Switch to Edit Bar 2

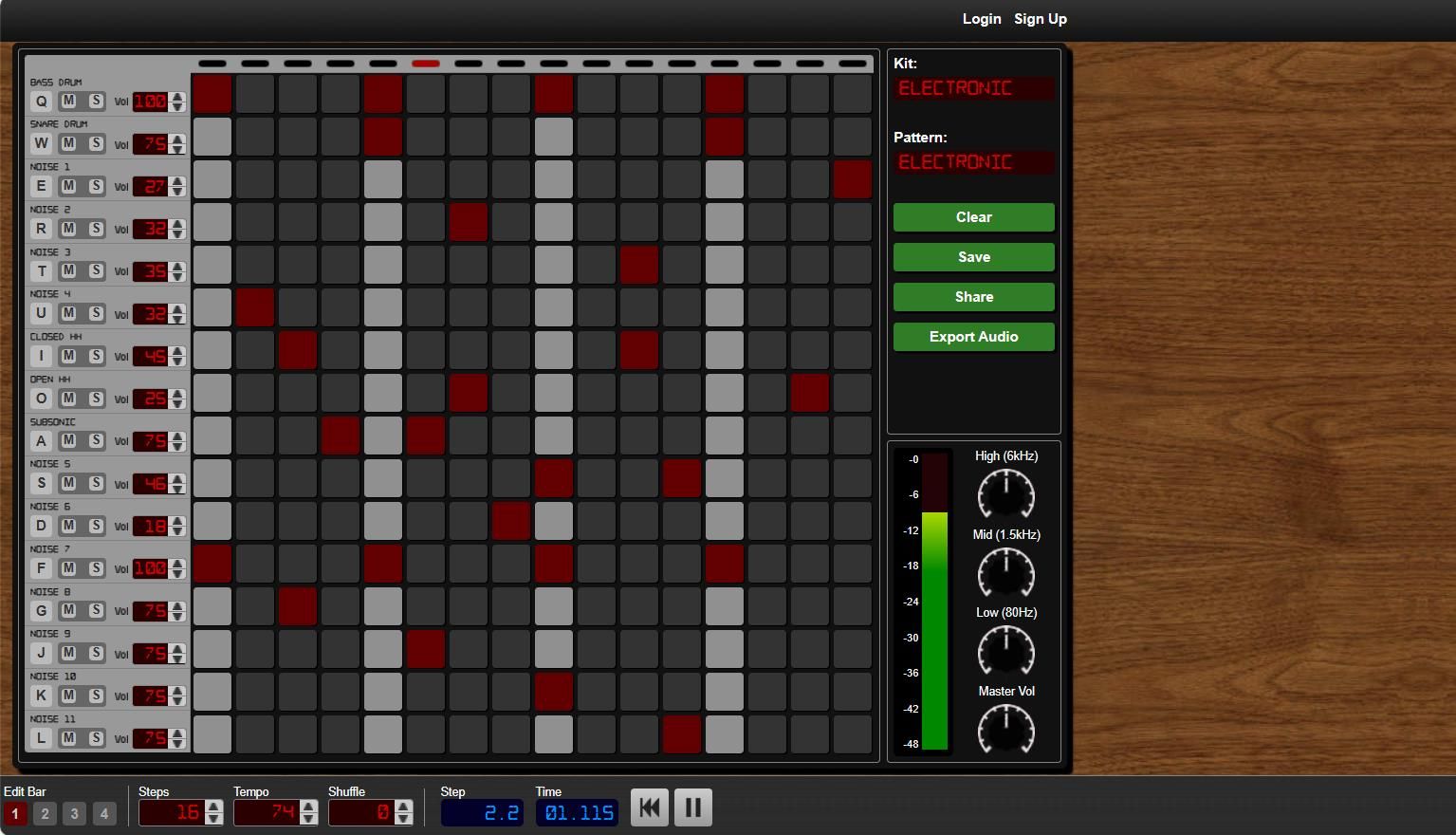tap(44, 813)
